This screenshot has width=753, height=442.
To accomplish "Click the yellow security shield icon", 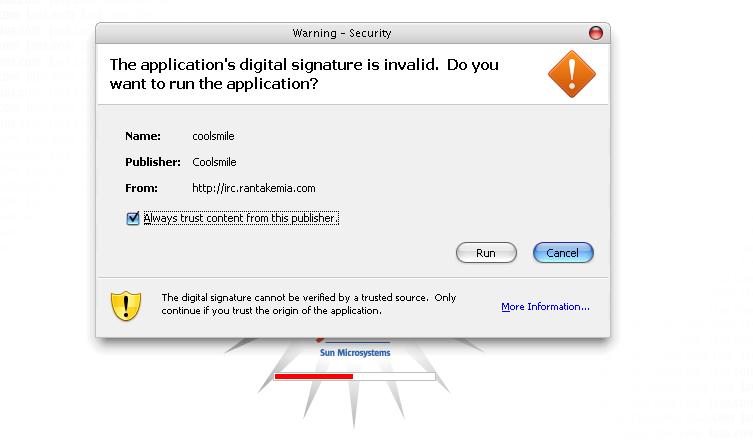I will click(x=126, y=304).
